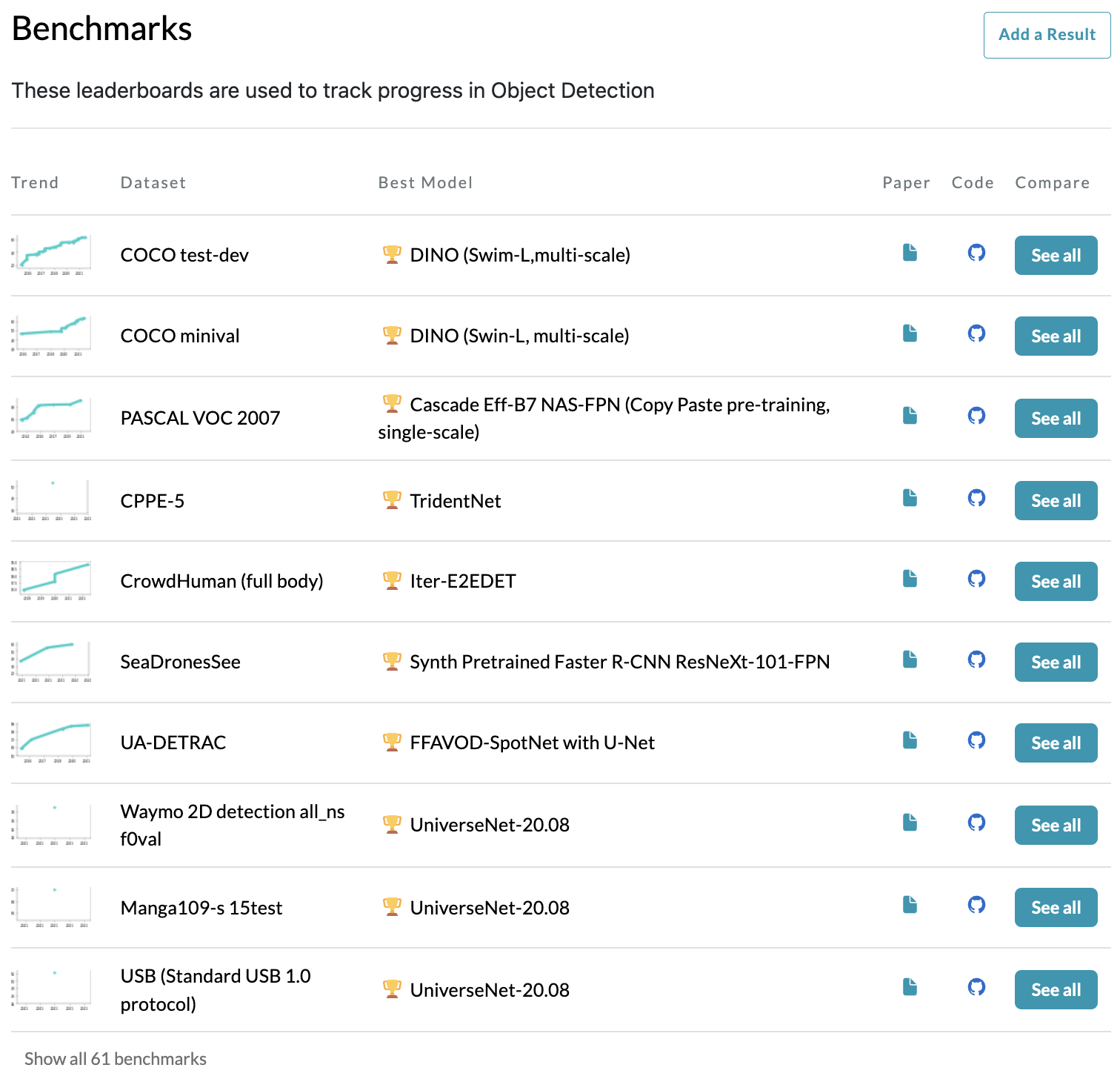
Task: Click paper icon in UA-DETRAC row
Action: (x=910, y=740)
